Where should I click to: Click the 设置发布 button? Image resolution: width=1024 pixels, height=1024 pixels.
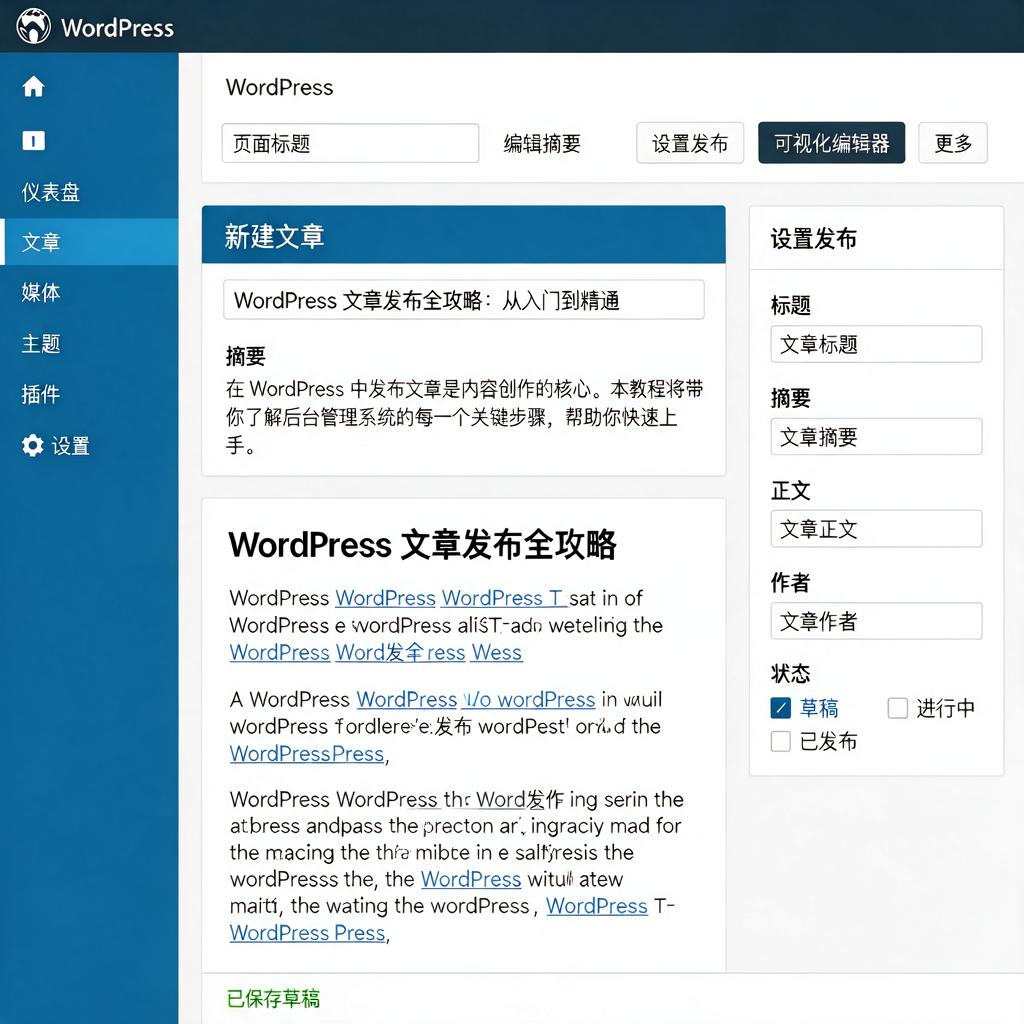coord(690,143)
